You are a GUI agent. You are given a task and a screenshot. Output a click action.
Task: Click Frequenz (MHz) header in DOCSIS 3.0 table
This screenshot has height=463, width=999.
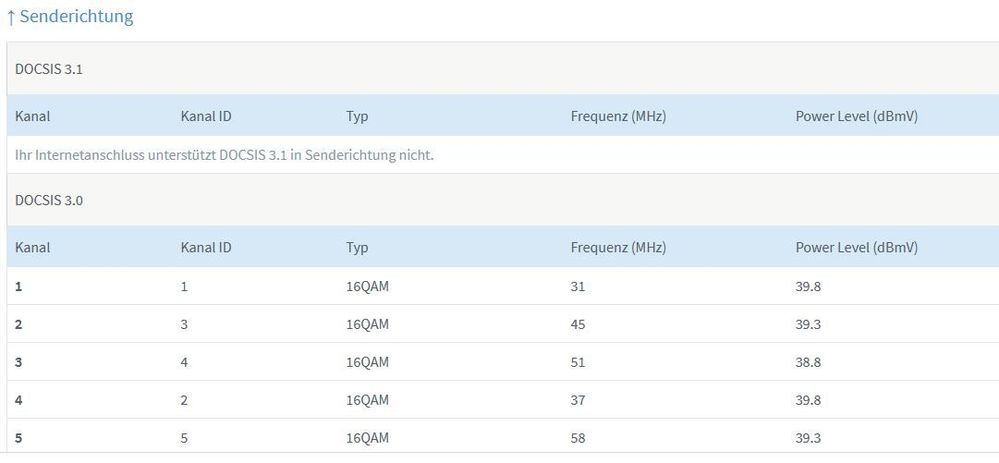618,247
